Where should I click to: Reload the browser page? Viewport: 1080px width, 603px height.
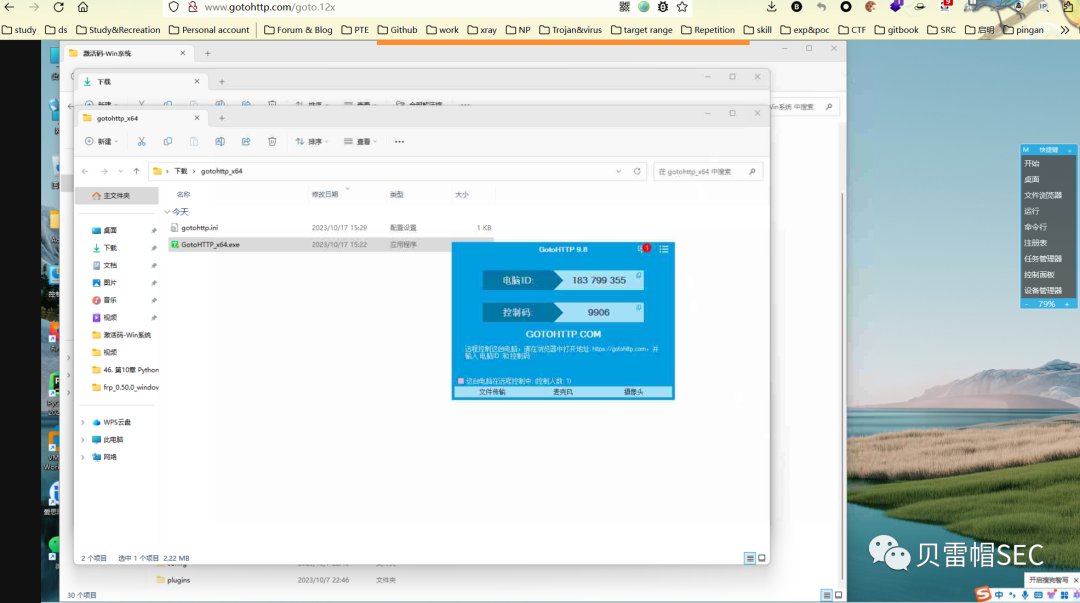[59, 7]
